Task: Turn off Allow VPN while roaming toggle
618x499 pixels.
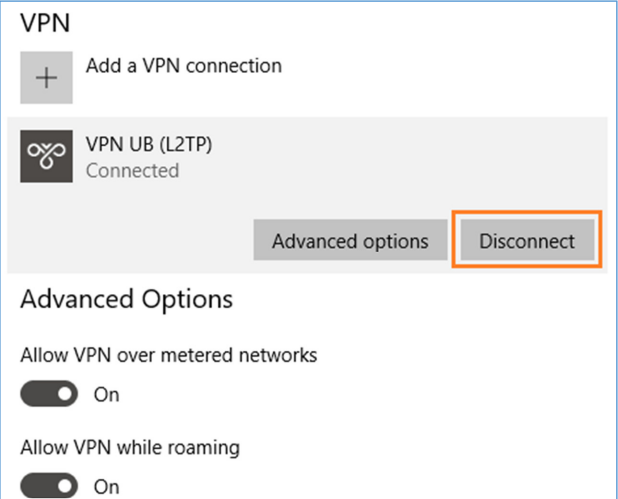Action: point(49,486)
